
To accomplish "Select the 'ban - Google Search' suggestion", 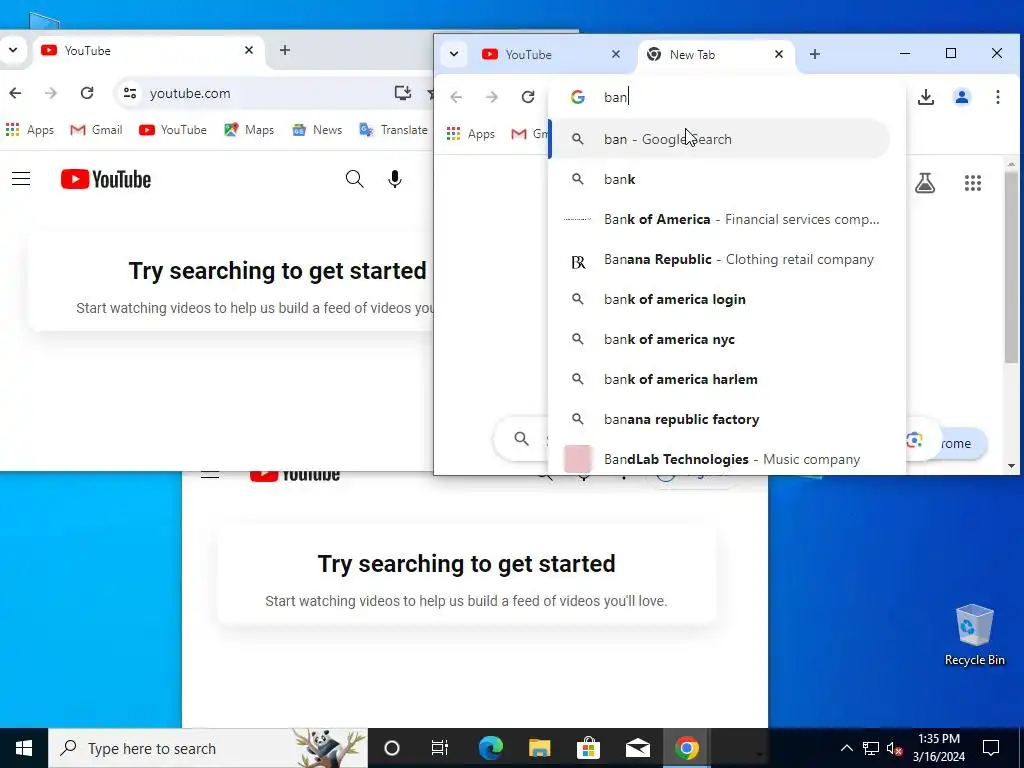I will click(720, 139).
